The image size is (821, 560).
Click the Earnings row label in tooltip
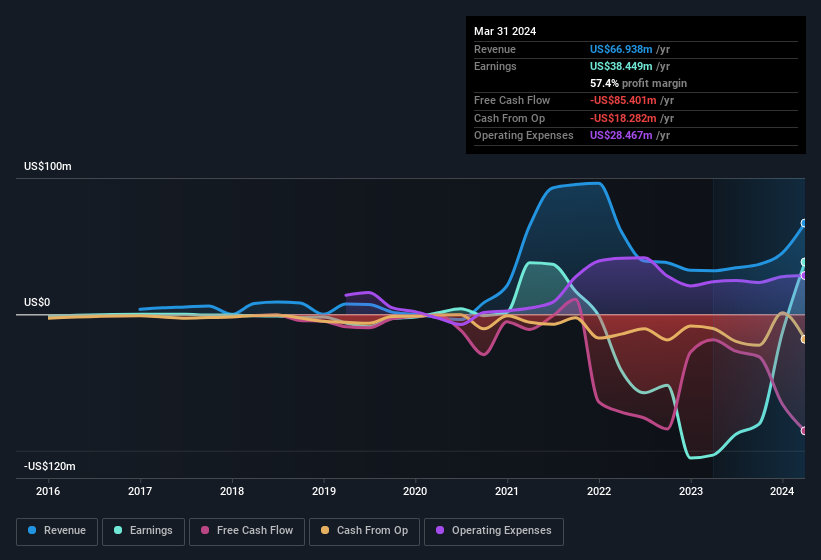[x=495, y=66]
